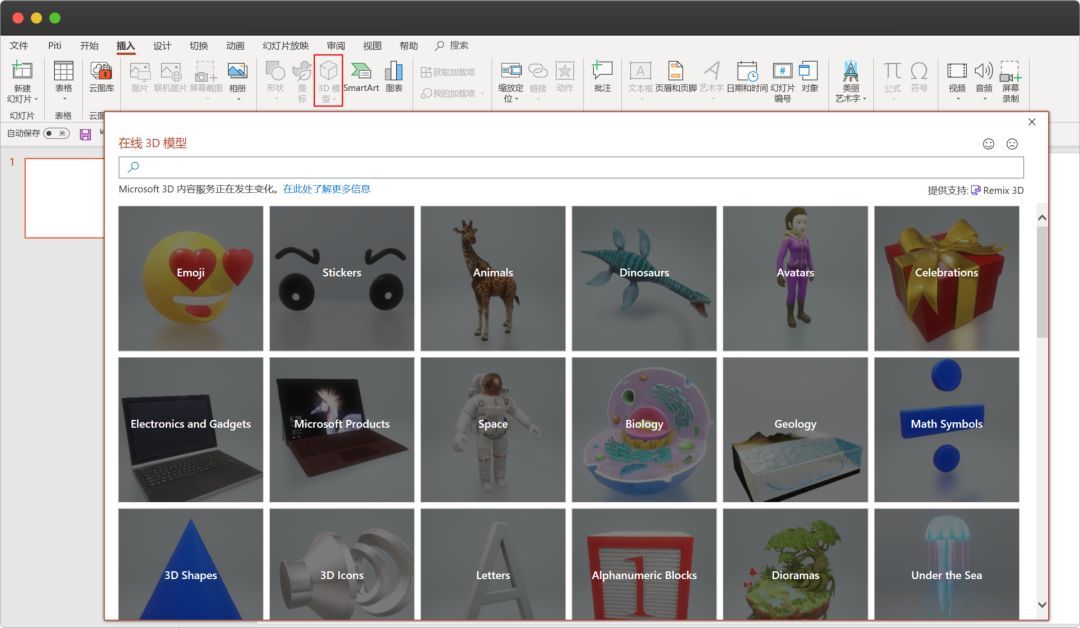Click the date and time (日期和时间) icon

(747, 72)
